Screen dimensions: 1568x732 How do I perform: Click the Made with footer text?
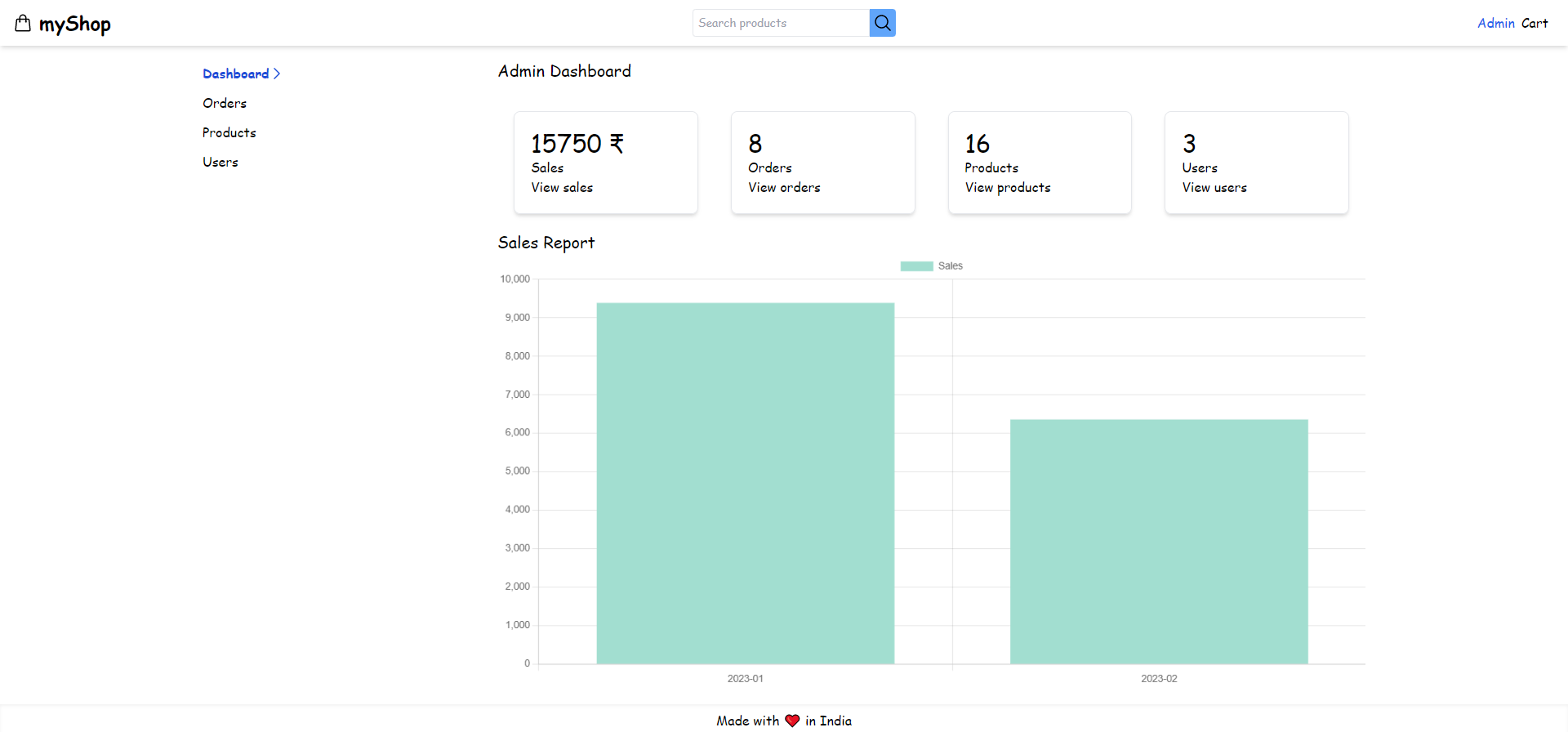[748, 721]
